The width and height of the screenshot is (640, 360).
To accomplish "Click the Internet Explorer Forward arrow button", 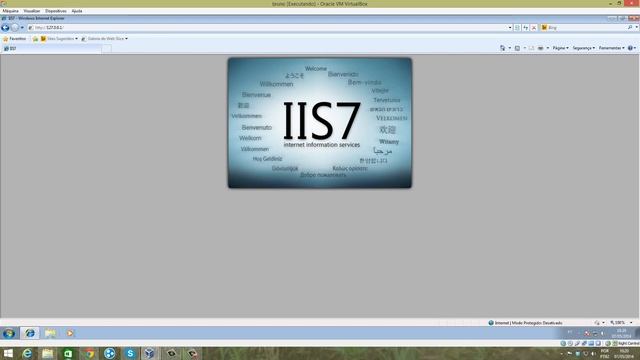I will (15, 27).
